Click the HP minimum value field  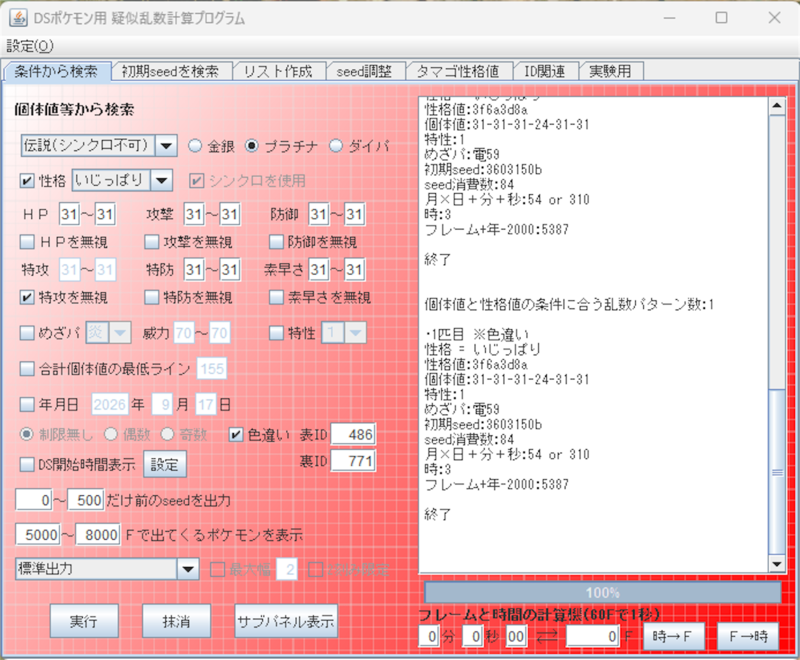(x=69, y=214)
